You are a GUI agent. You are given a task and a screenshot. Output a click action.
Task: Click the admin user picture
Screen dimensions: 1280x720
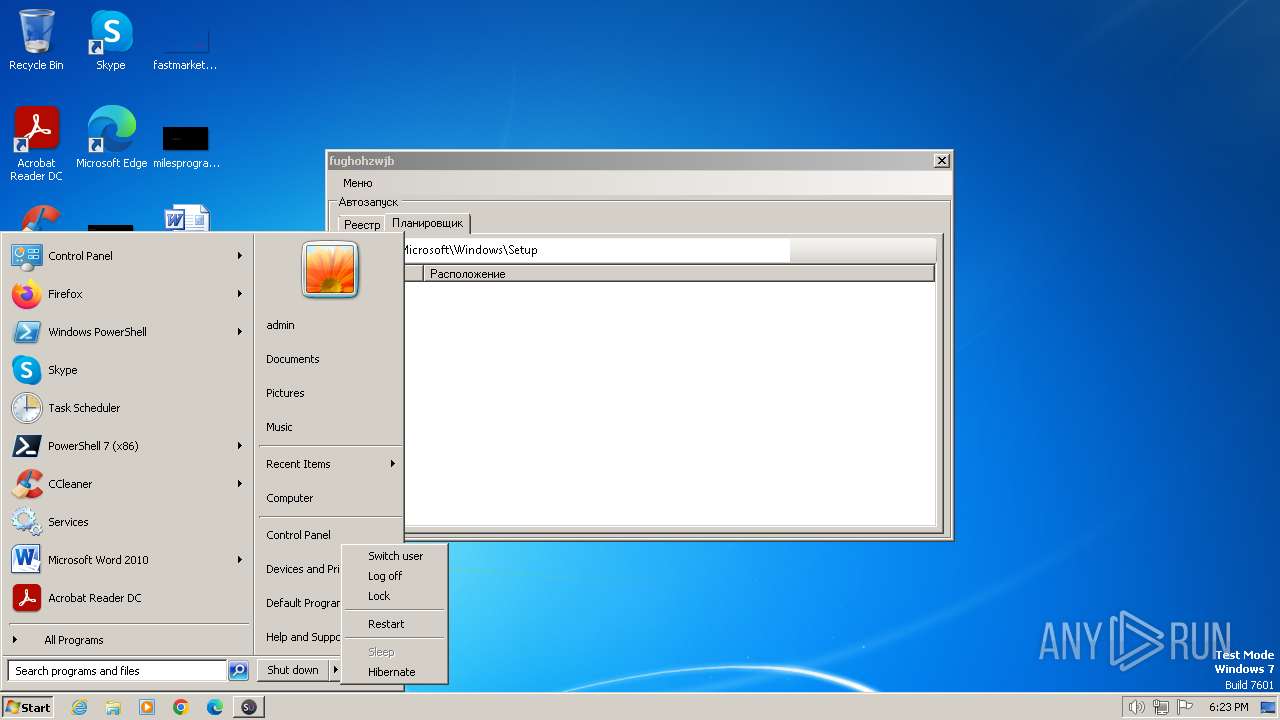tap(330, 269)
